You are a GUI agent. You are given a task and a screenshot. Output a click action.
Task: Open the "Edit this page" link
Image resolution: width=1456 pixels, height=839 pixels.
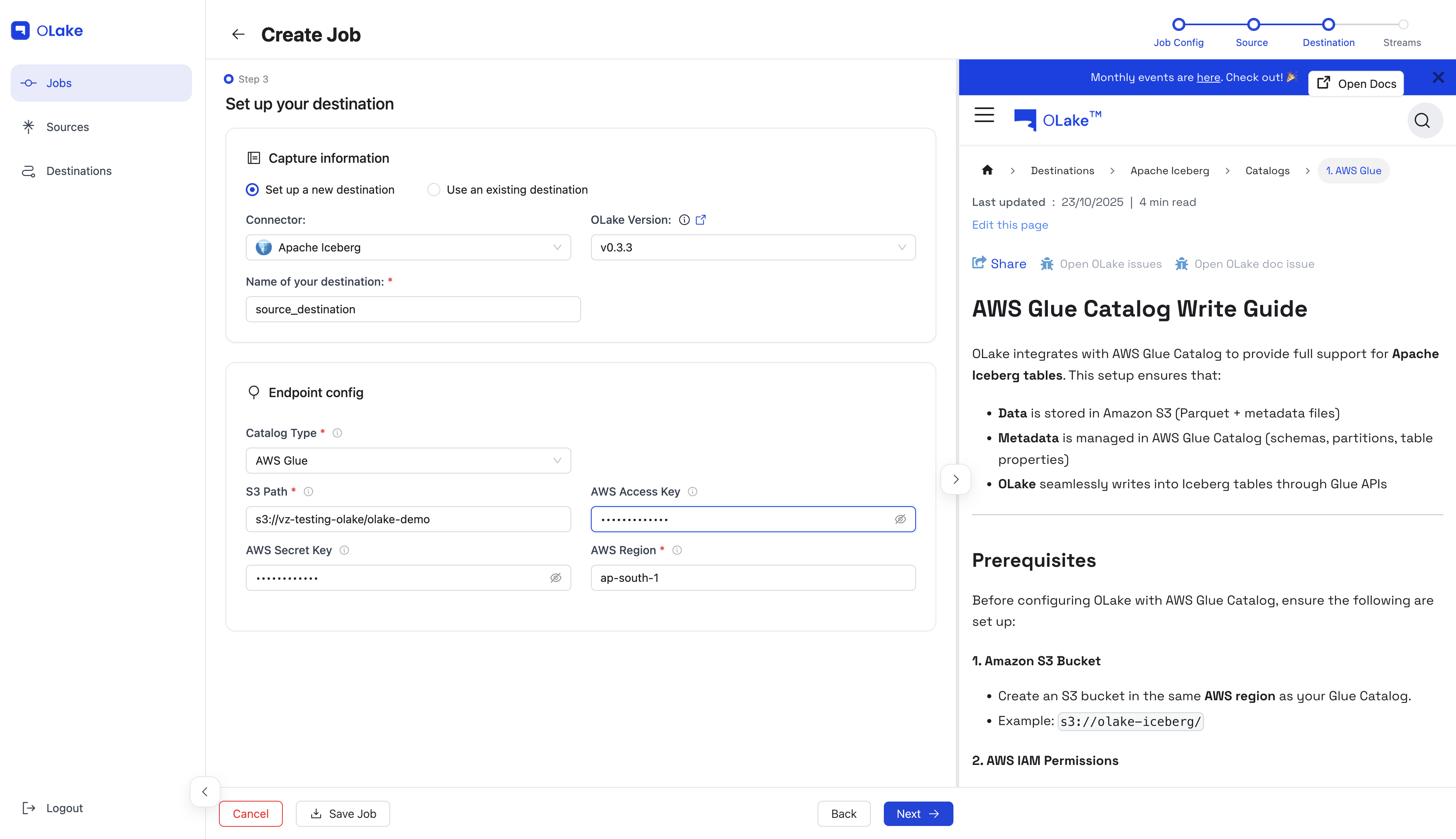pyautogui.click(x=1010, y=225)
